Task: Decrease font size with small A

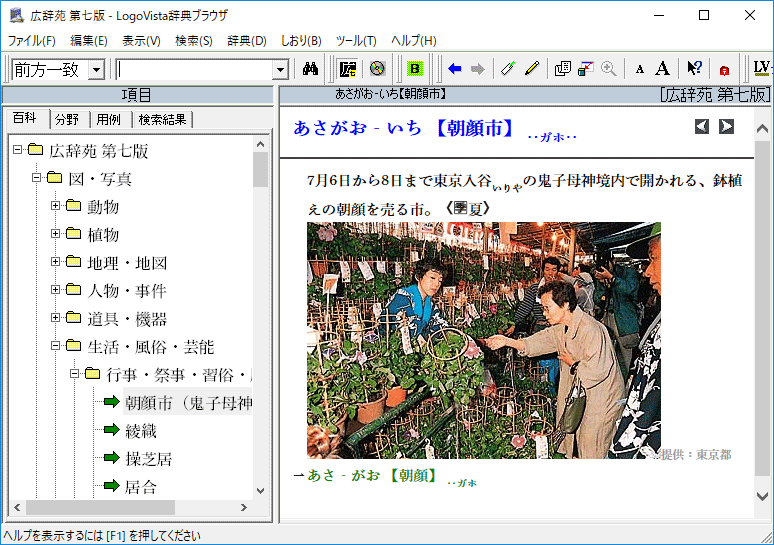Action: (639, 69)
